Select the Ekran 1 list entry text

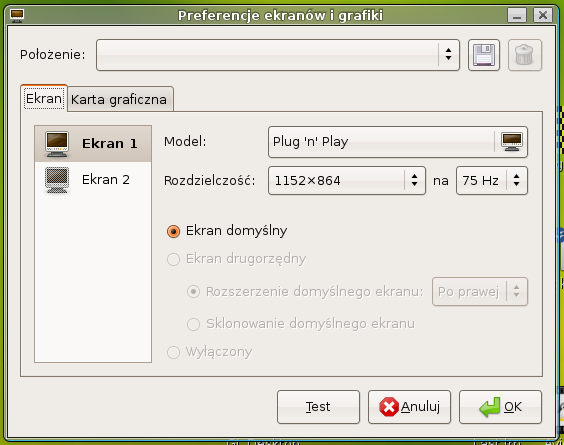(x=110, y=144)
